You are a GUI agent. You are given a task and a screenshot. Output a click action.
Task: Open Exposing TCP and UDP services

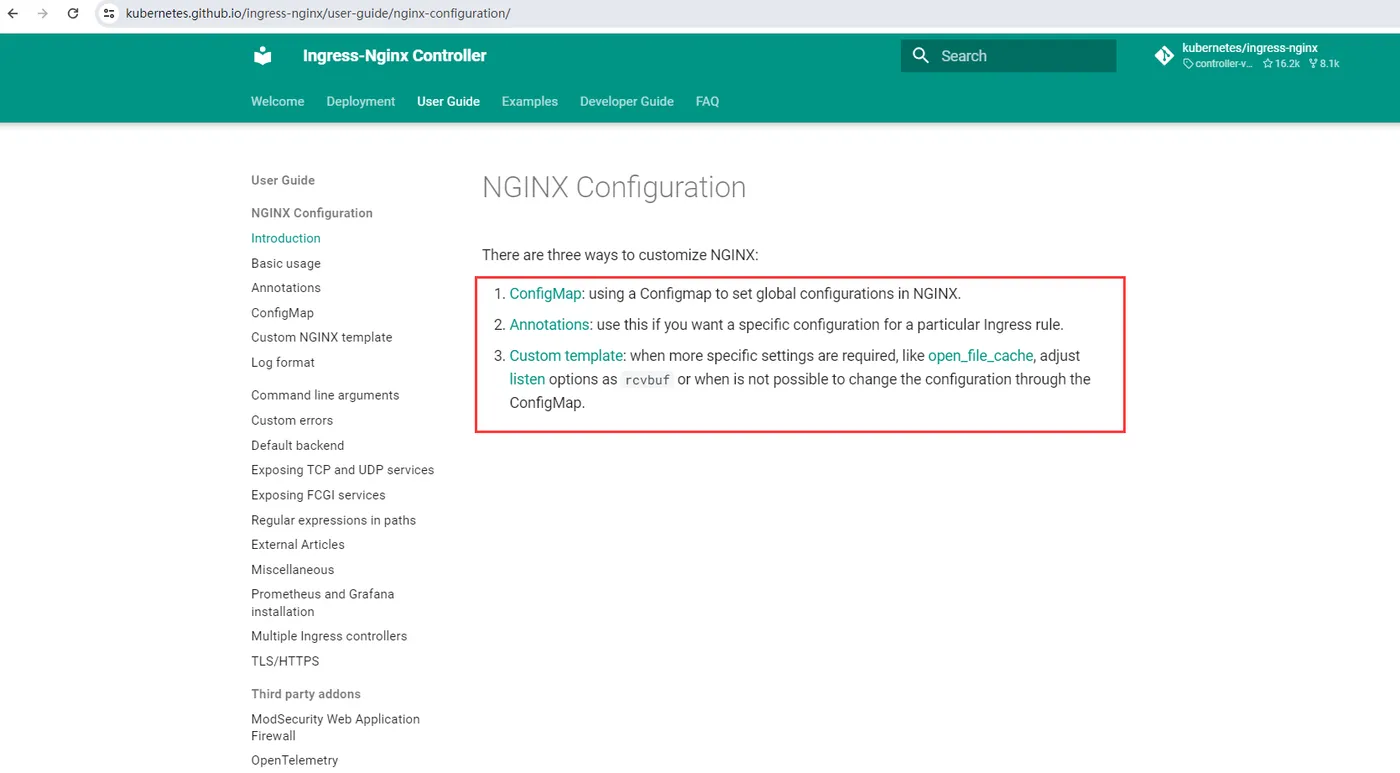pos(343,470)
